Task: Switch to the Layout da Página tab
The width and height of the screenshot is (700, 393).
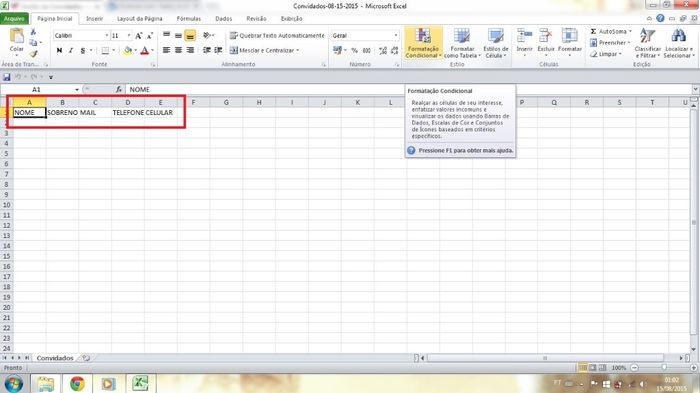Action: [x=139, y=19]
